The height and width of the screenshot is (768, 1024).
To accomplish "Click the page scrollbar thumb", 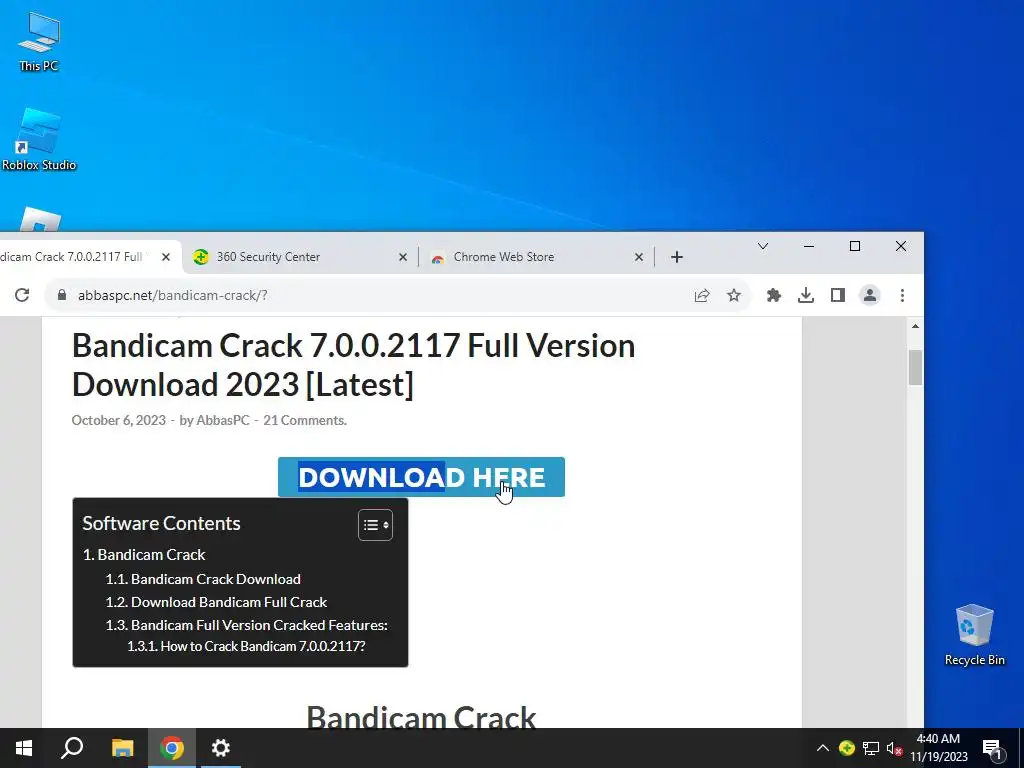I will tap(915, 367).
